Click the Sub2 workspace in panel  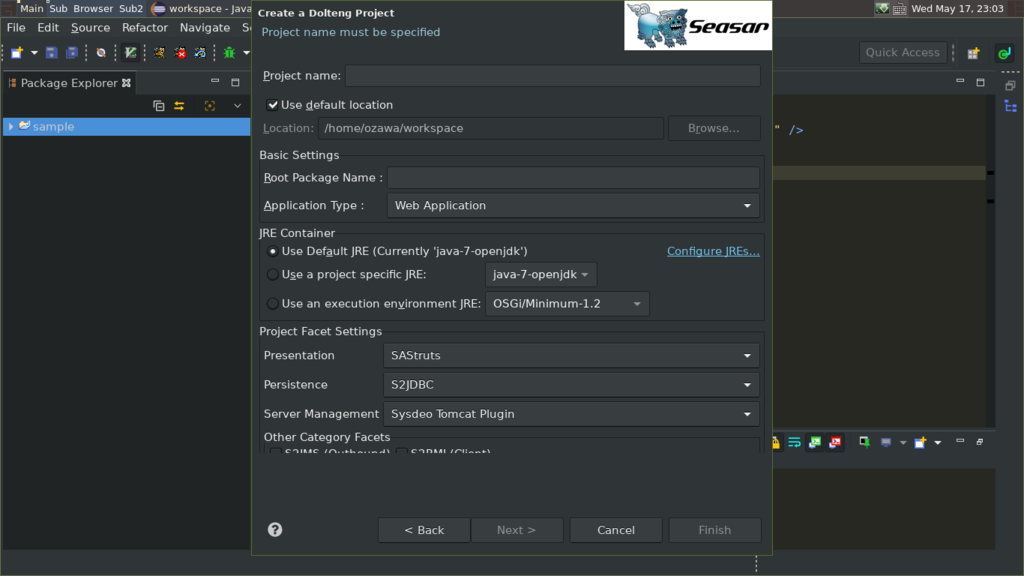131,8
